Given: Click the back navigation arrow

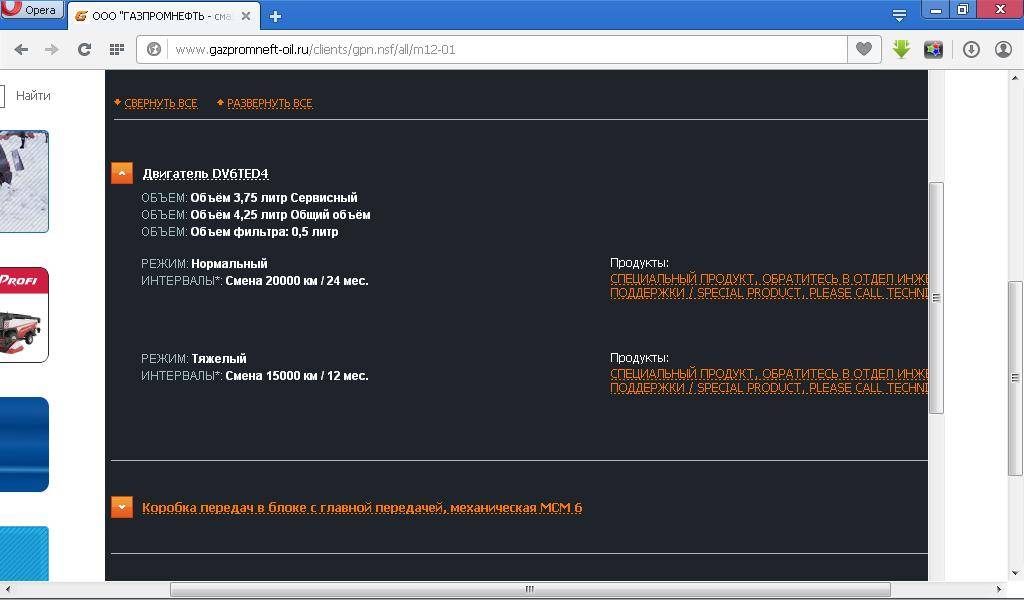Looking at the screenshot, I should click(x=21, y=49).
